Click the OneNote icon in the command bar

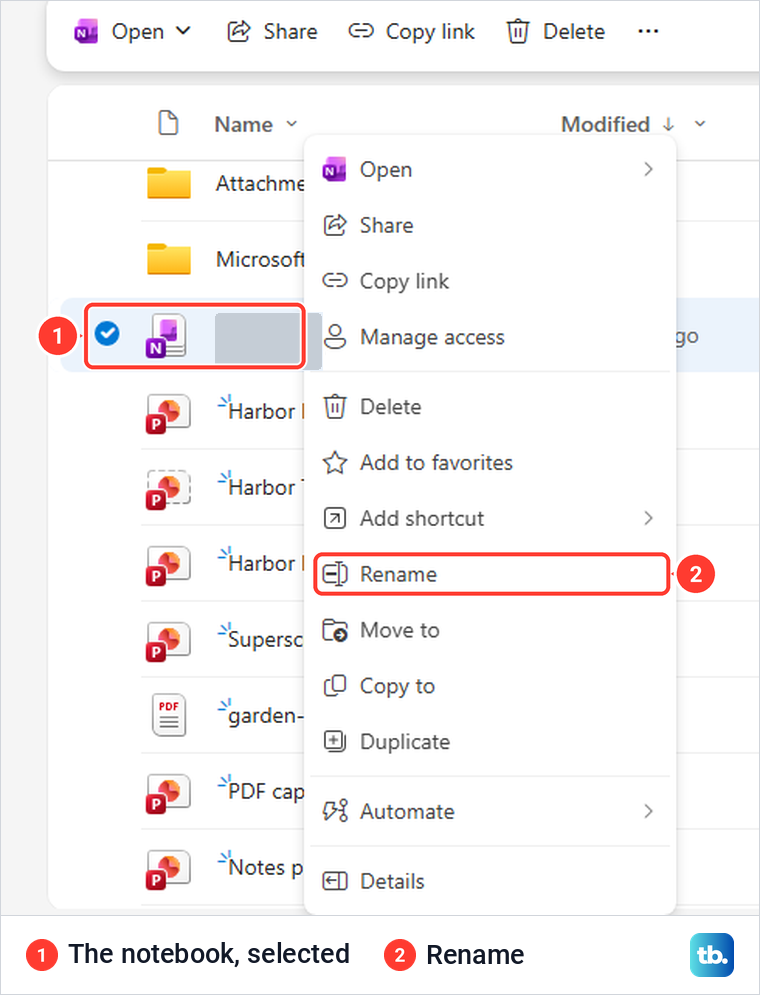point(86,31)
